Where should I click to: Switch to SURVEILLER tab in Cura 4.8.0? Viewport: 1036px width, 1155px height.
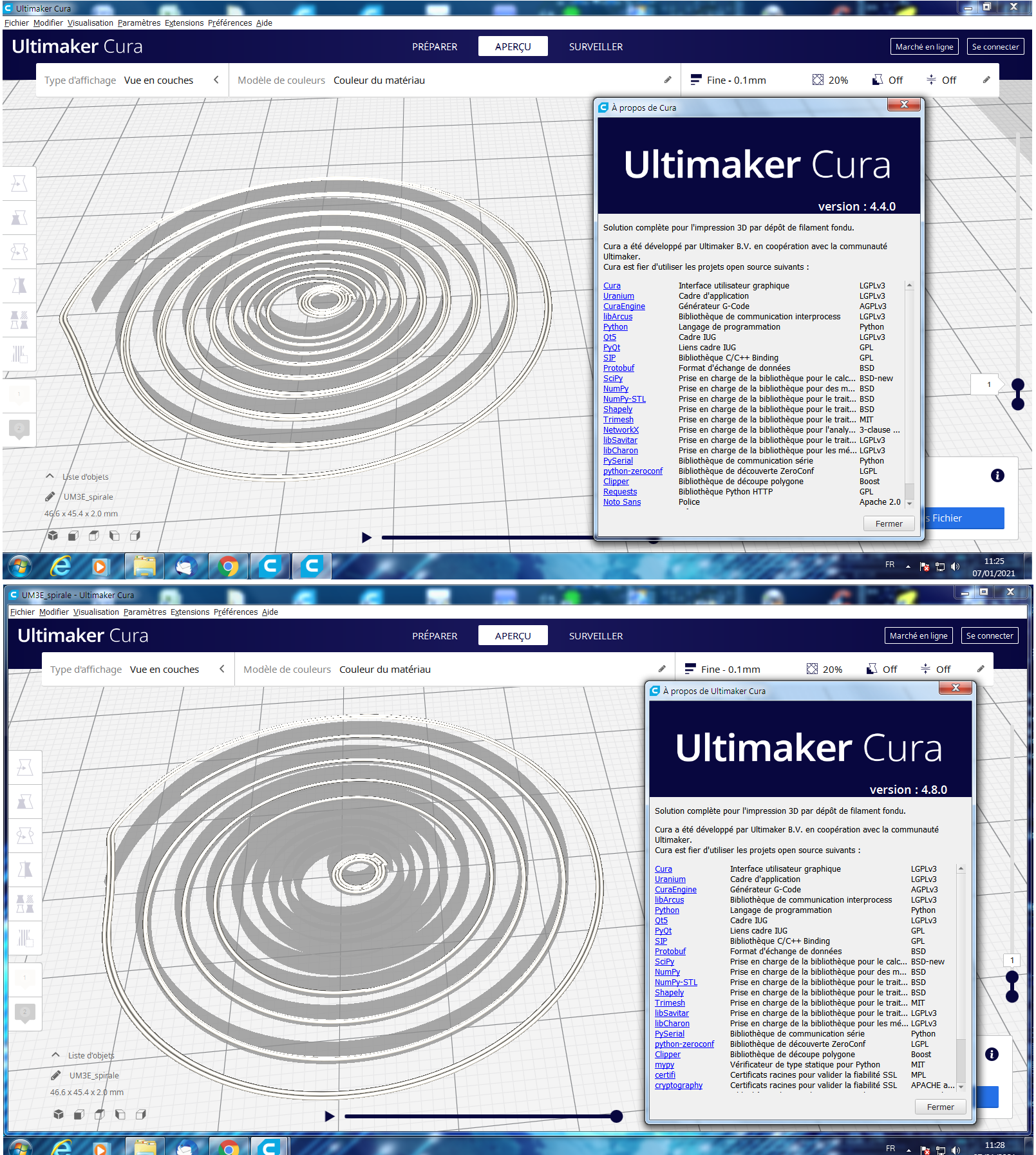(x=596, y=635)
